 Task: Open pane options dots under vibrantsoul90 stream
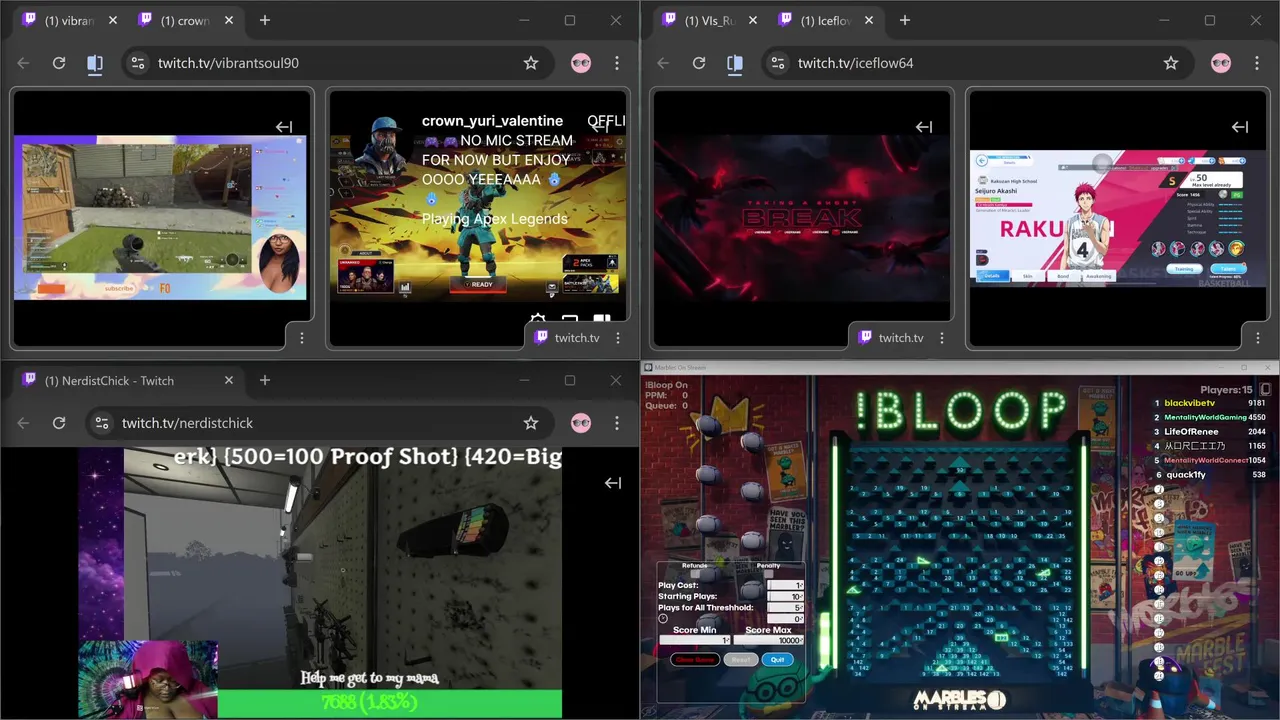(301, 338)
